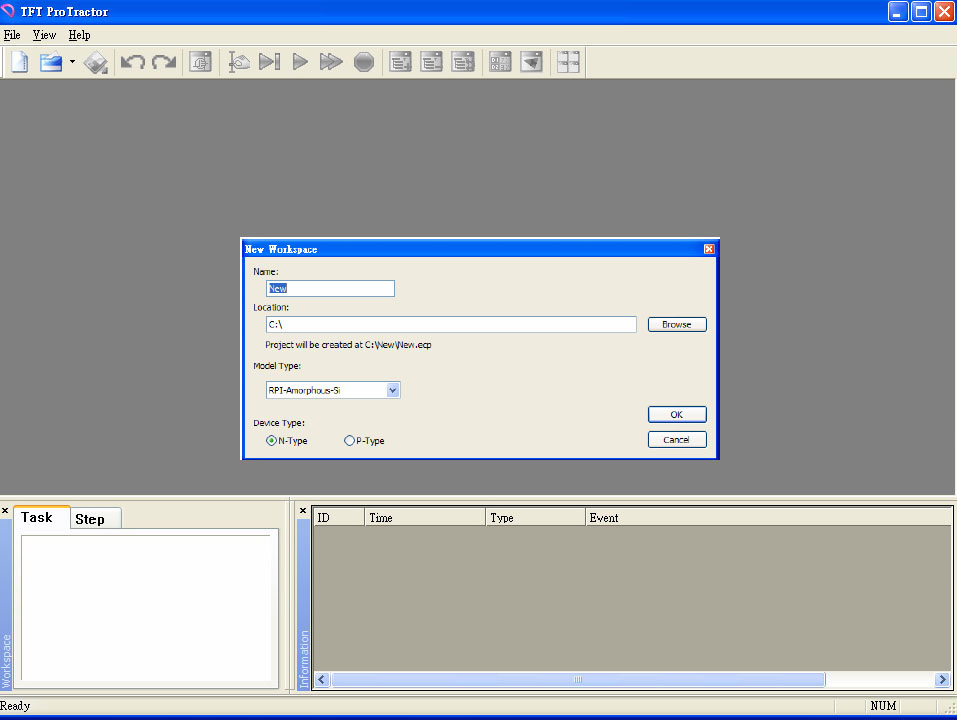
Task: Open the Model Type dropdown list
Action: pos(393,390)
